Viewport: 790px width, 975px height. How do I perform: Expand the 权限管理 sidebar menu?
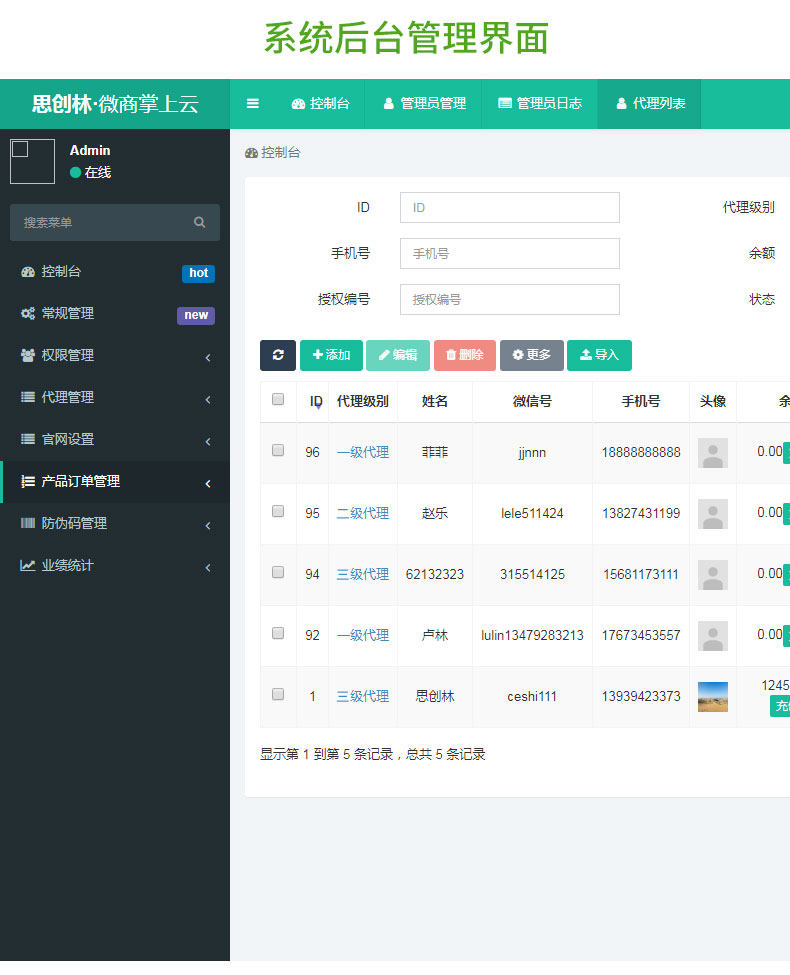(115, 356)
